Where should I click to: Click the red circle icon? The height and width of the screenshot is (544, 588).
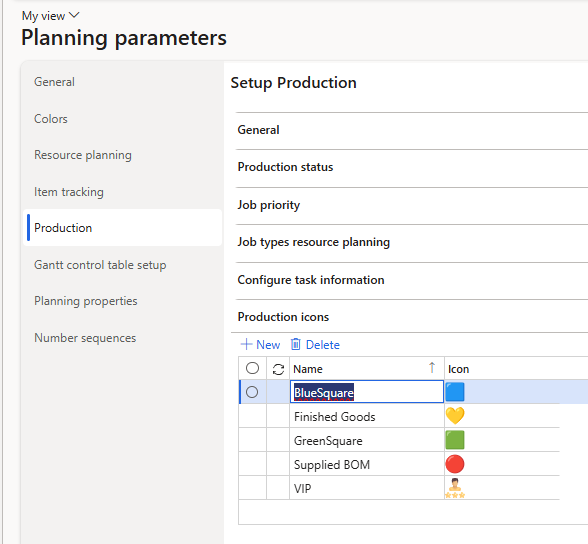coord(454,464)
